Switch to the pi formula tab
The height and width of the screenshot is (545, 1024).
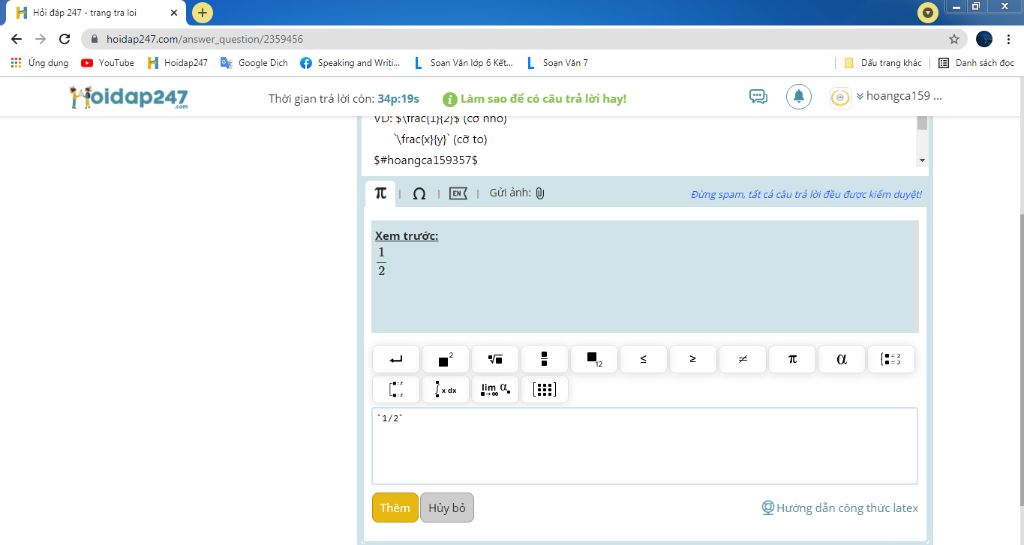pyautogui.click(x=380, y=193)
